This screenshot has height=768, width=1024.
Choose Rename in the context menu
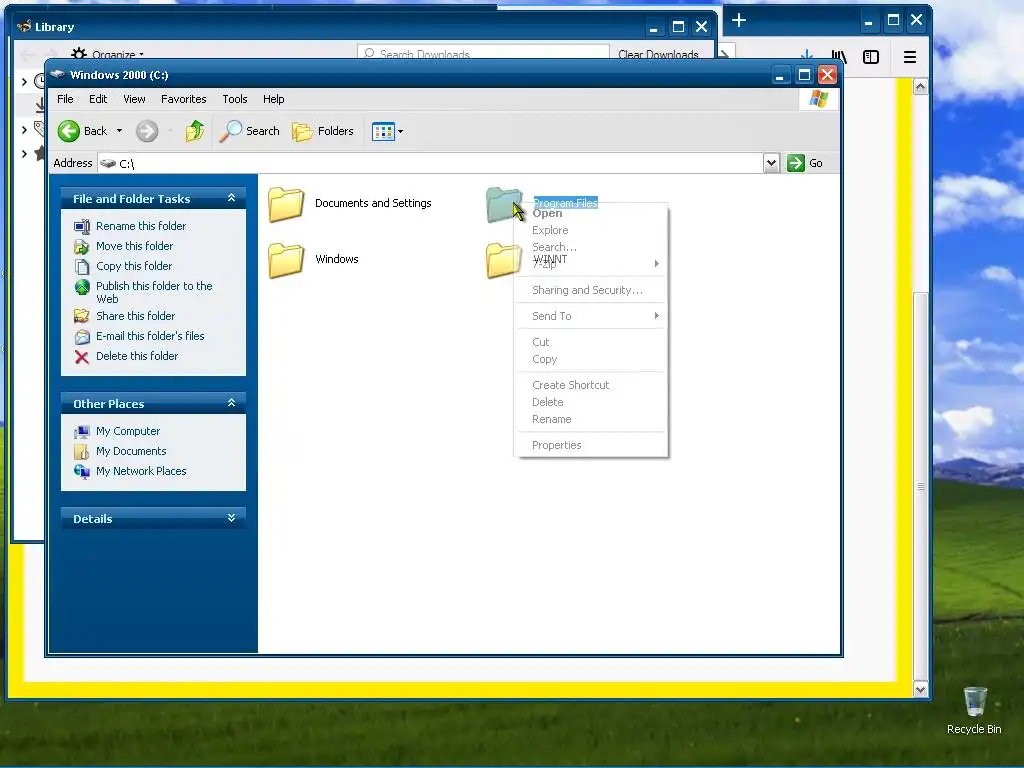click(590, 419)
